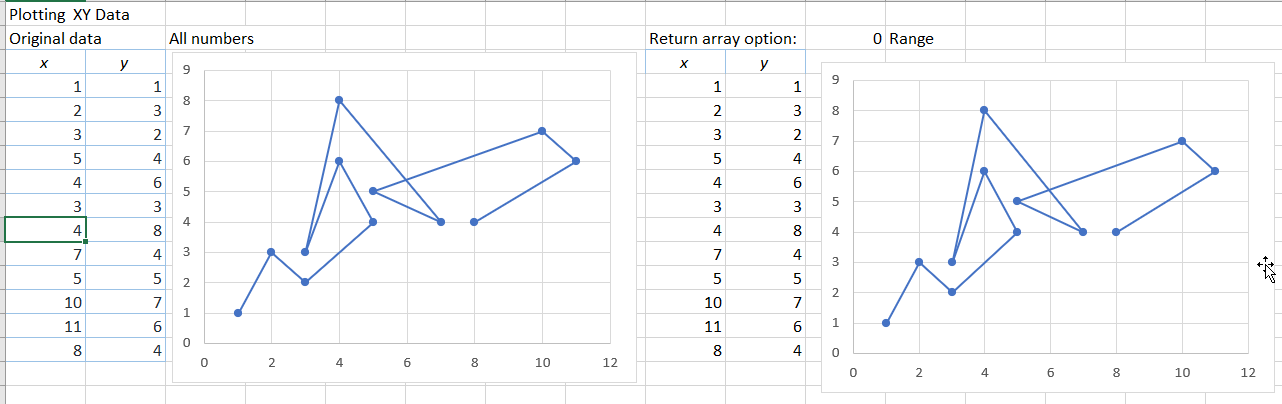
Task: Click the x-axis label 12 on the left chart
Action: [x=610, y=363]
